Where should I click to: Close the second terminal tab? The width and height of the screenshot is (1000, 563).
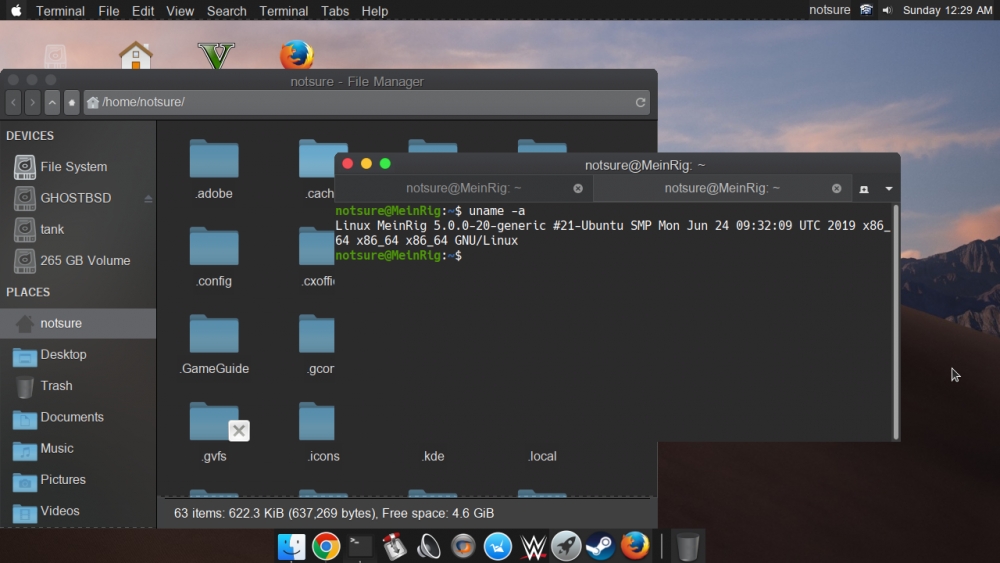point(836,189)
